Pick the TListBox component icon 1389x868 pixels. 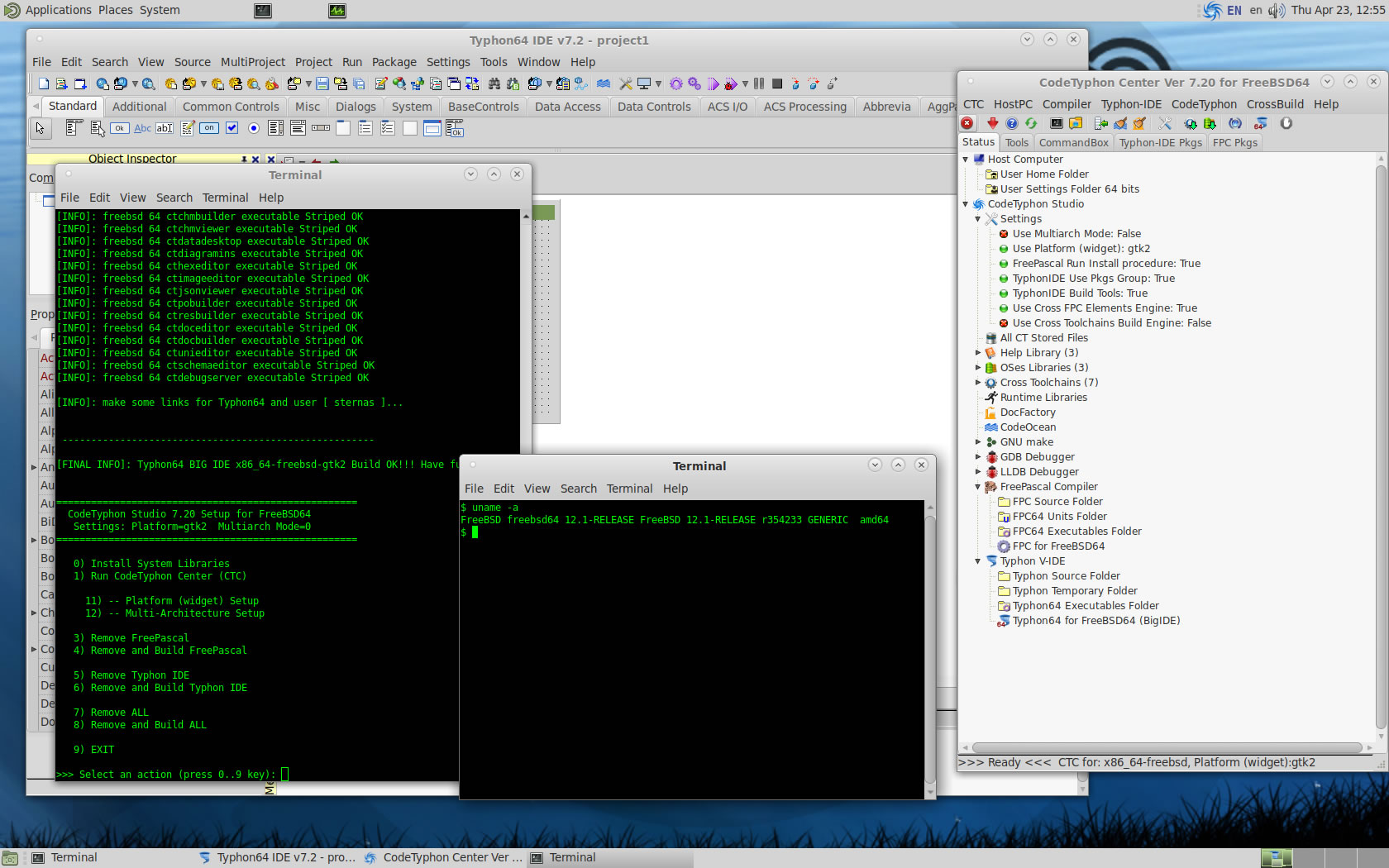pyautogui.click(x=276, y=128)
